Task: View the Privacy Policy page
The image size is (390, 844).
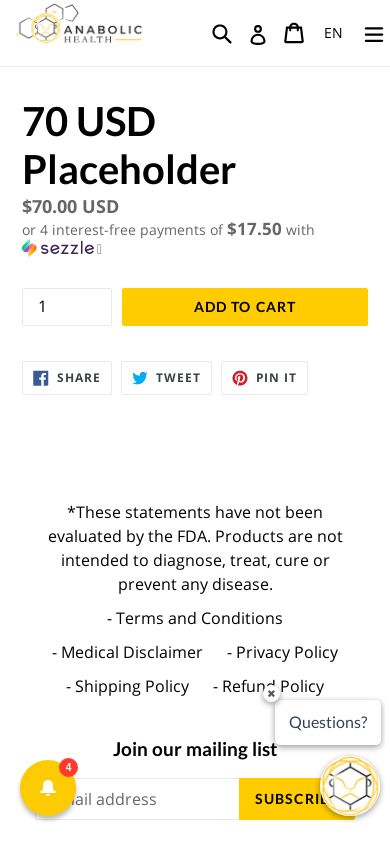Action: point(282,652)
